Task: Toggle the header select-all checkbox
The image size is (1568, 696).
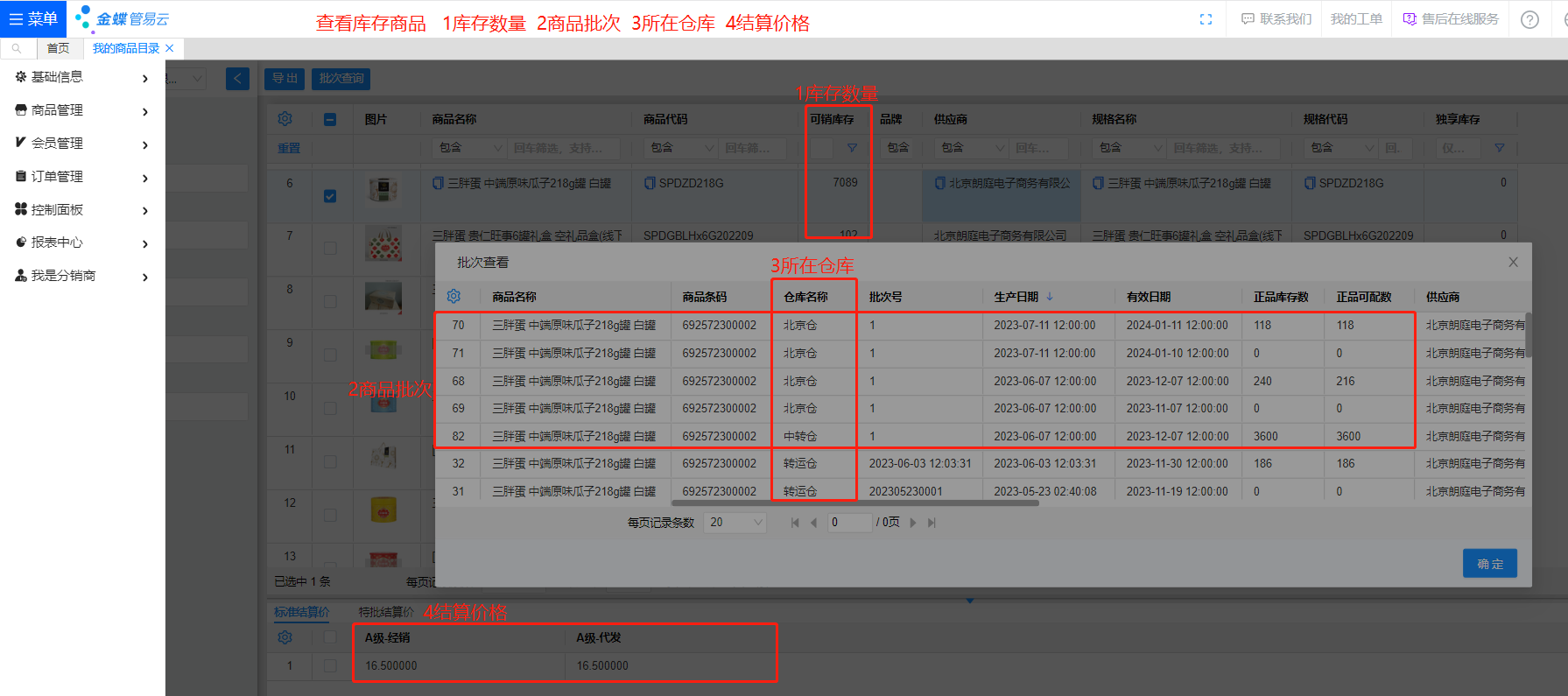Action: [330, 120]
